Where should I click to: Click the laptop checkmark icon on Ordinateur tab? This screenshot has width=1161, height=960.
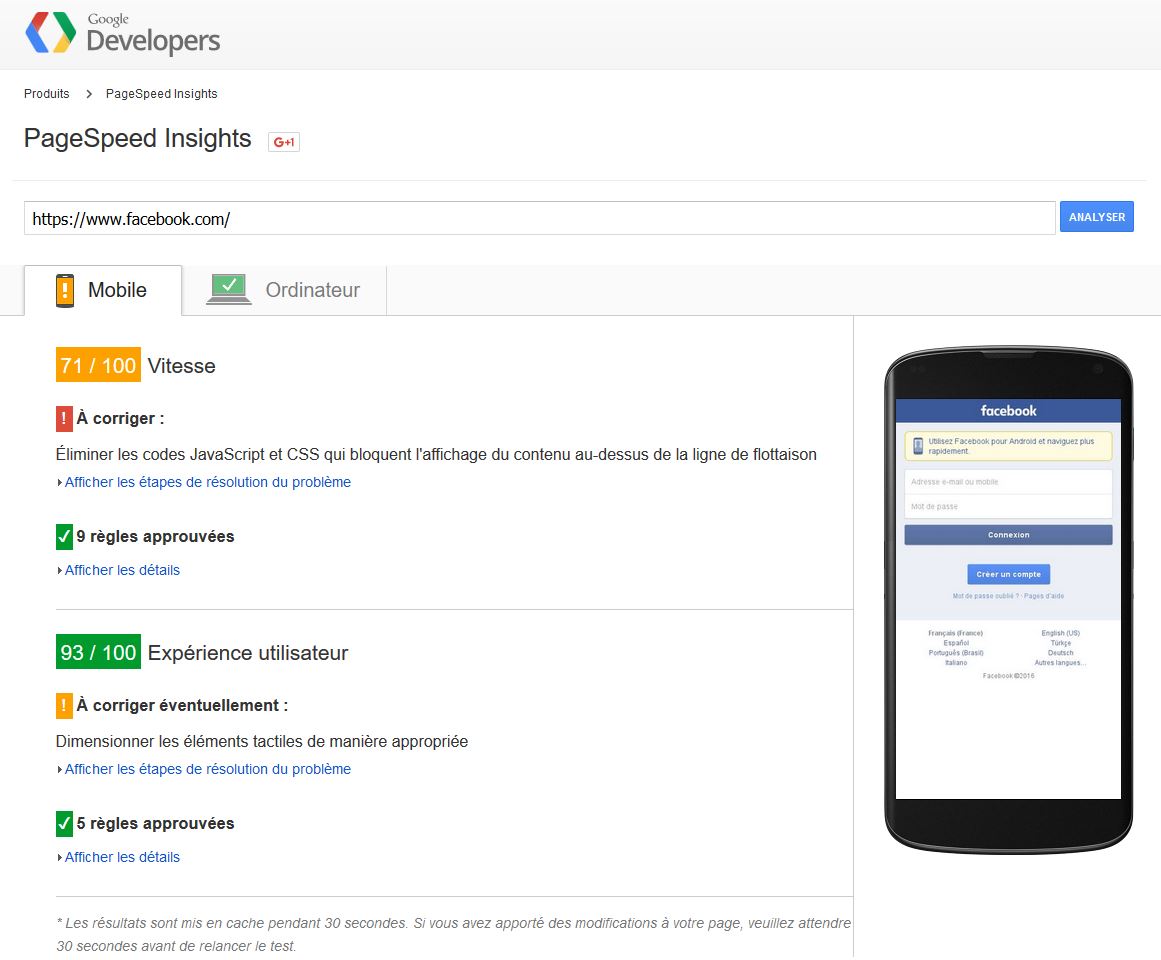229,289
